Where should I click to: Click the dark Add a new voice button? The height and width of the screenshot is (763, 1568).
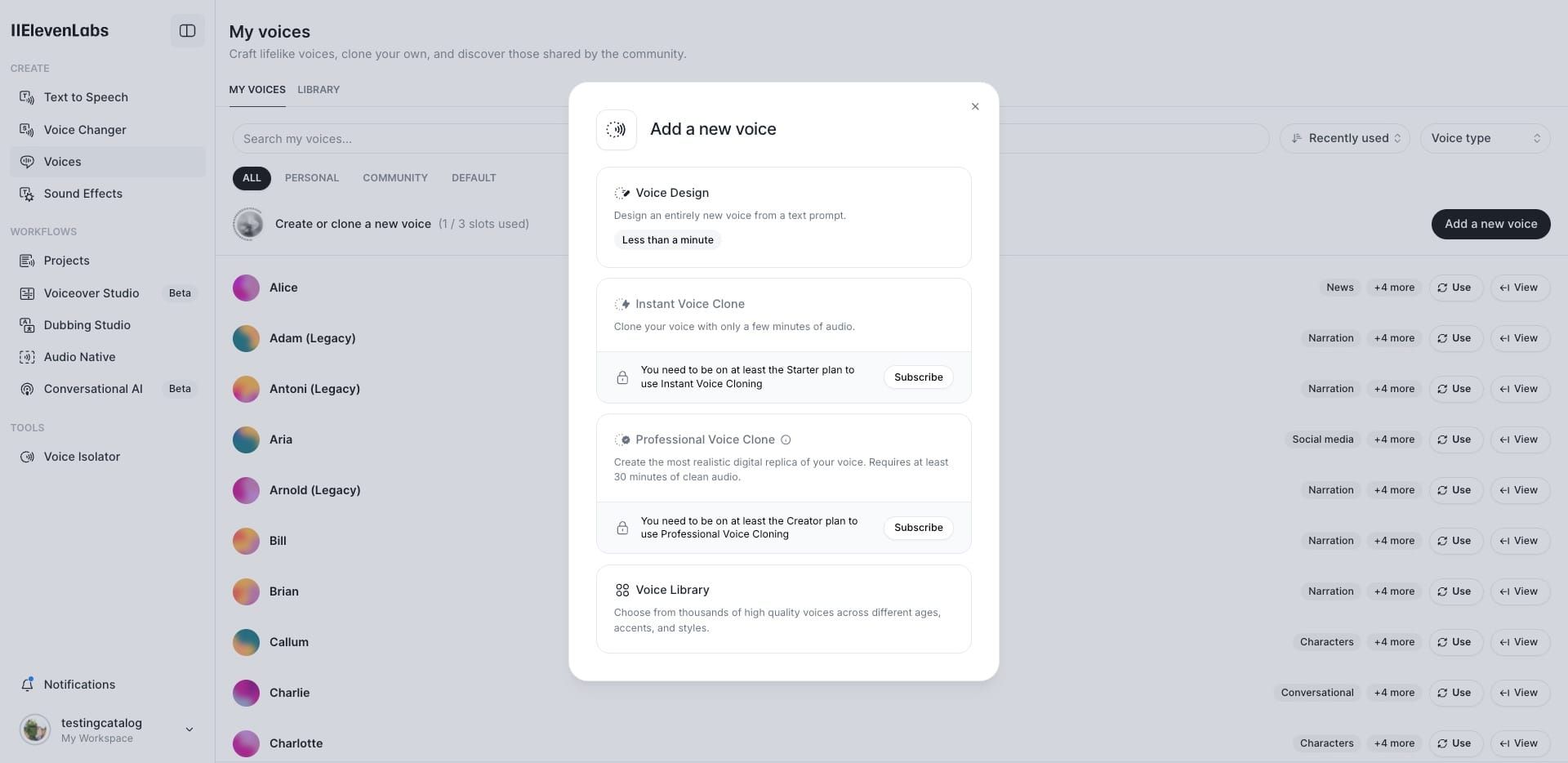[x=1490, y=224]
